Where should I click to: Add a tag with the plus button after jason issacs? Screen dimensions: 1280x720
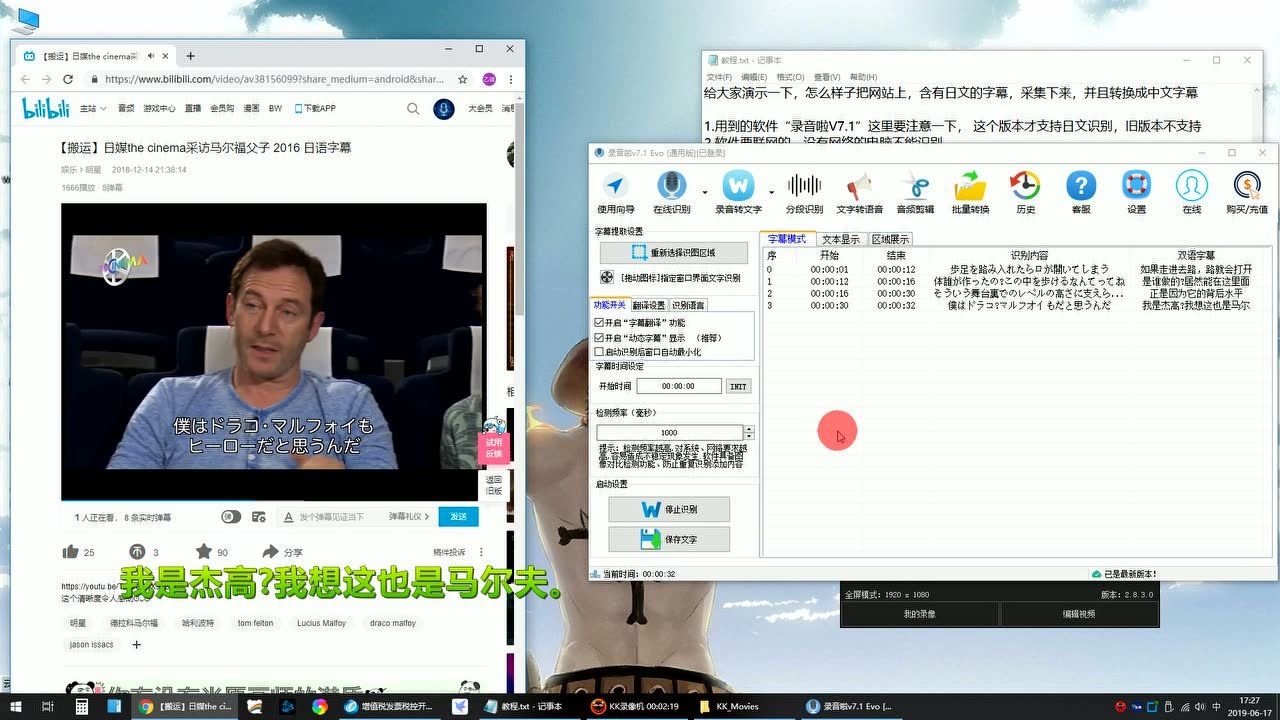(x=137, y=645)
